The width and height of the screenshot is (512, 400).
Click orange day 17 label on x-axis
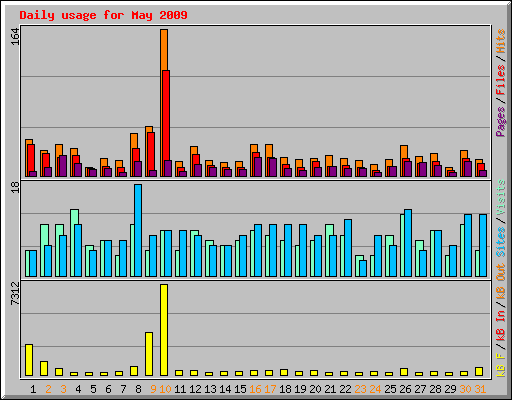(270, 389)
